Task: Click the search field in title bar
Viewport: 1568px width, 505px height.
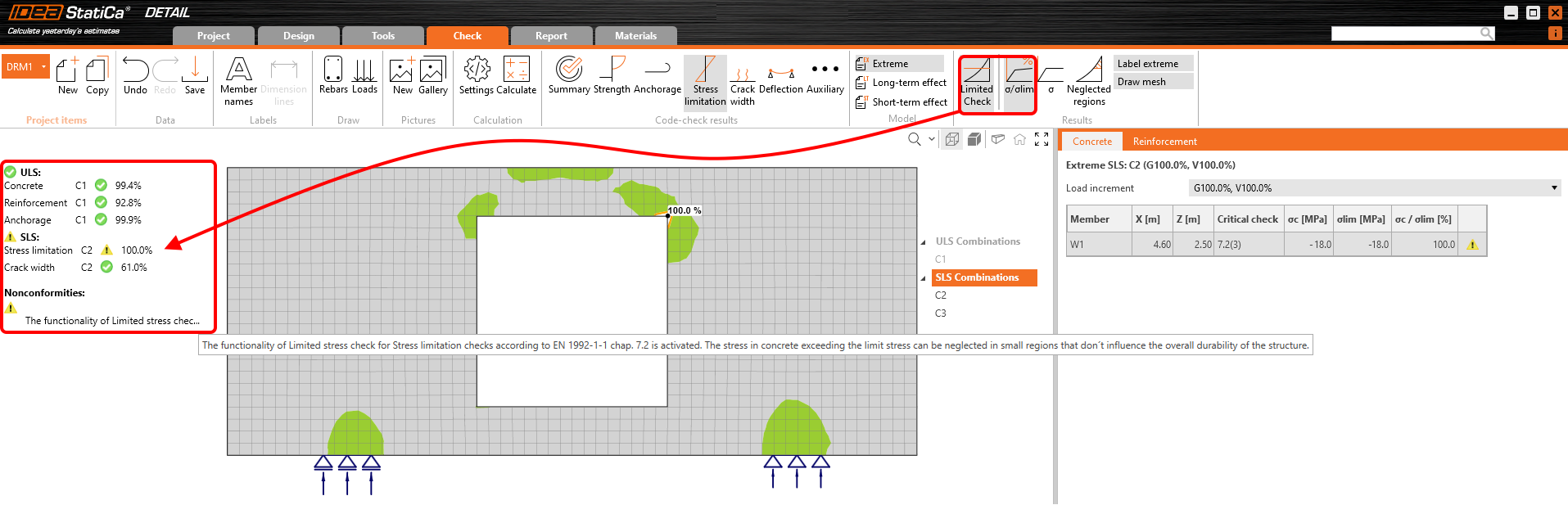Action: point(1405,34)
